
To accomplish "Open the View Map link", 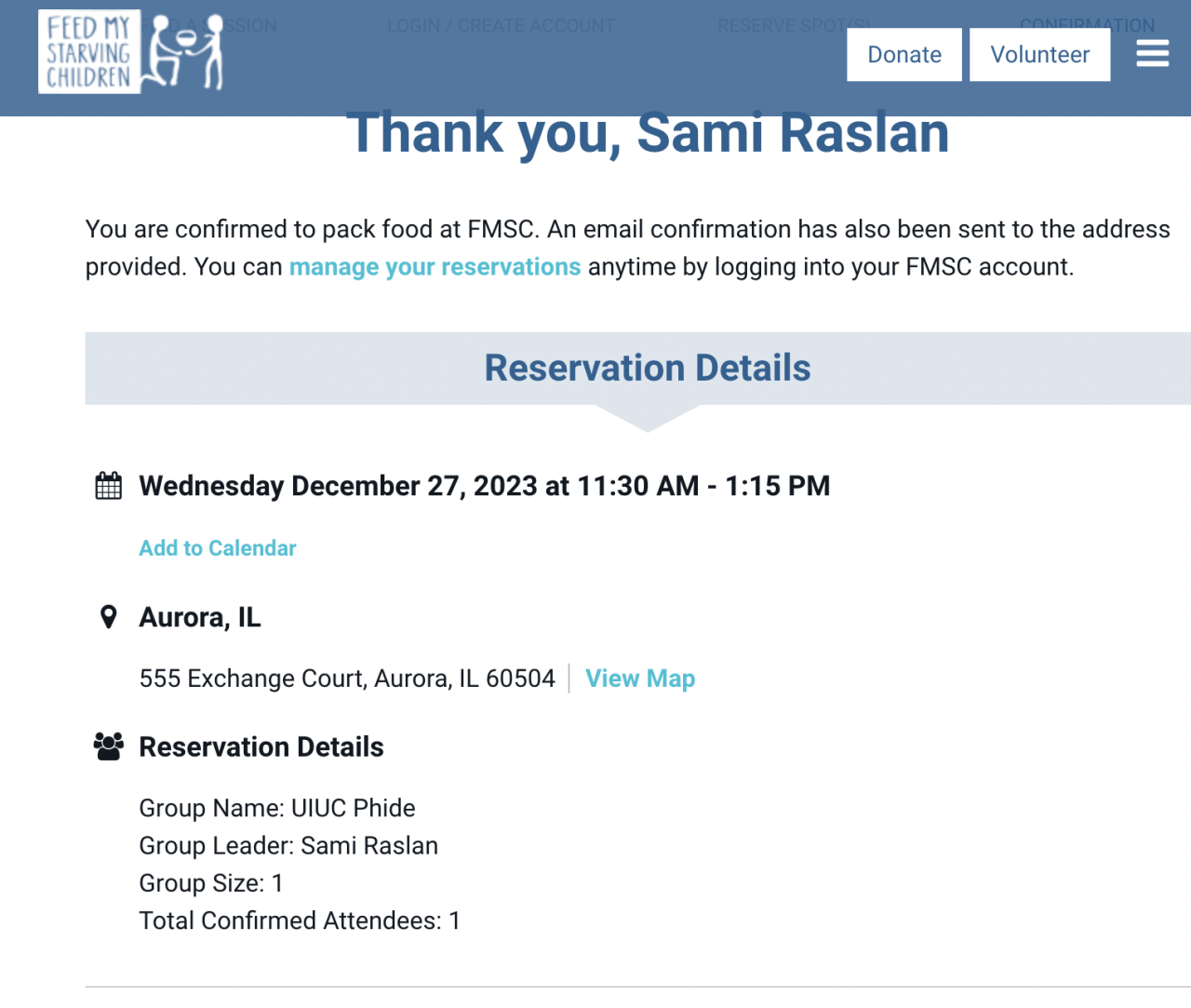I will 640,679.
